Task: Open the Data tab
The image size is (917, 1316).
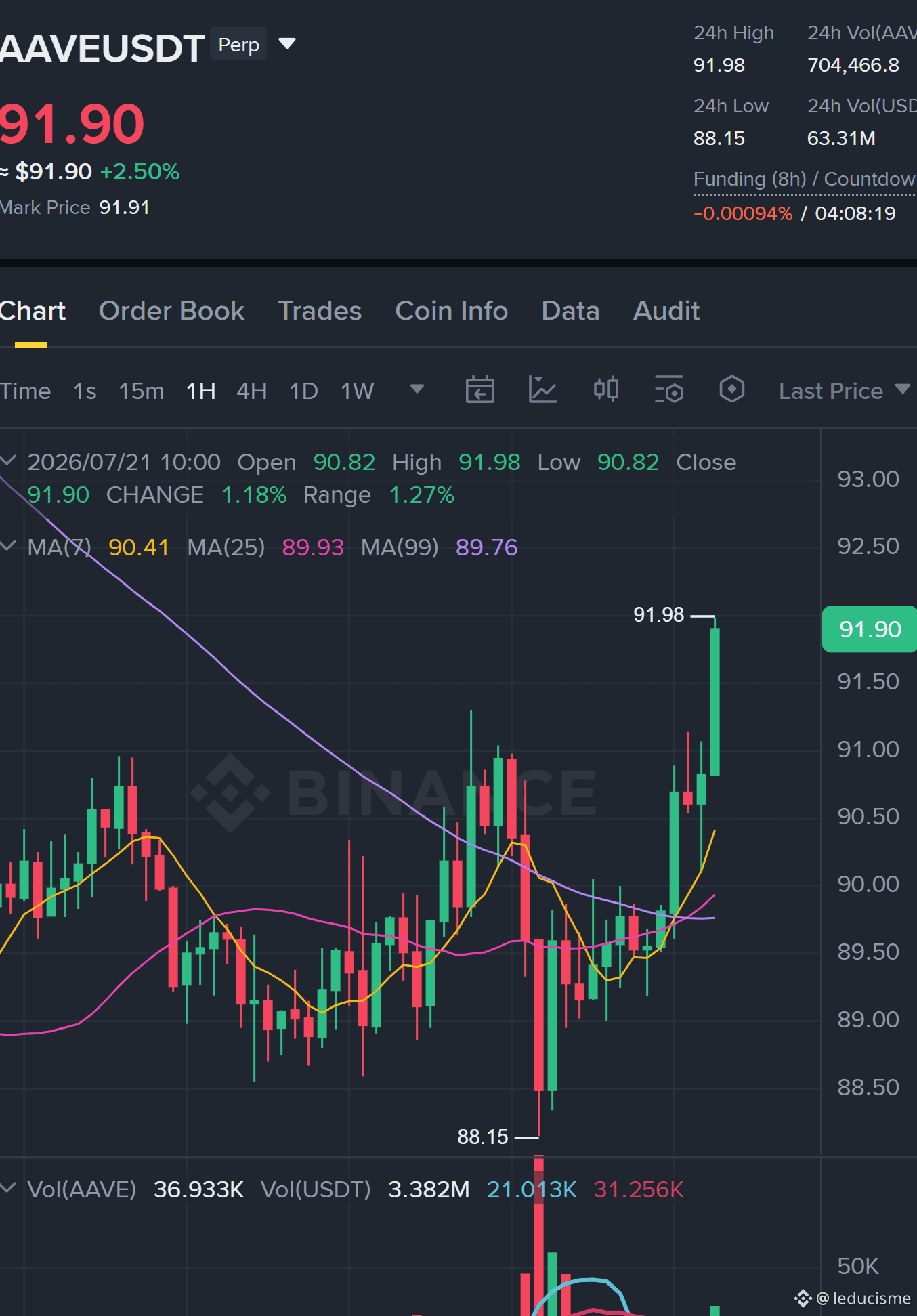Action: point(570,311)
